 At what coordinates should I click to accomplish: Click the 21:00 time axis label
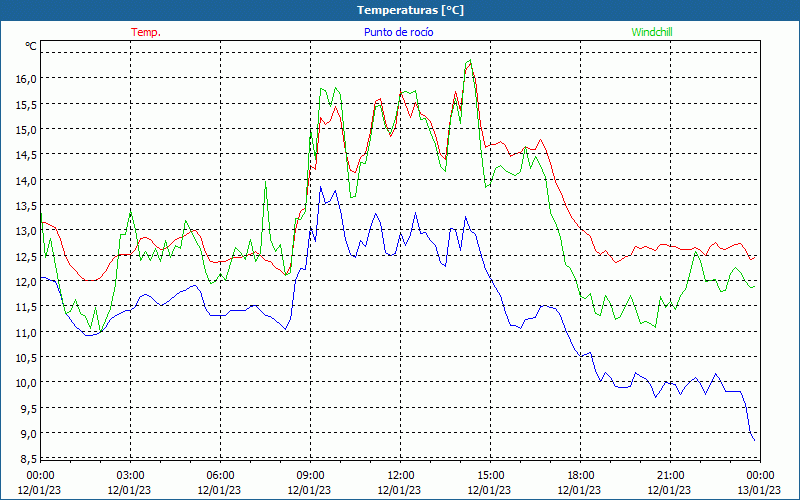pos(670,476)
